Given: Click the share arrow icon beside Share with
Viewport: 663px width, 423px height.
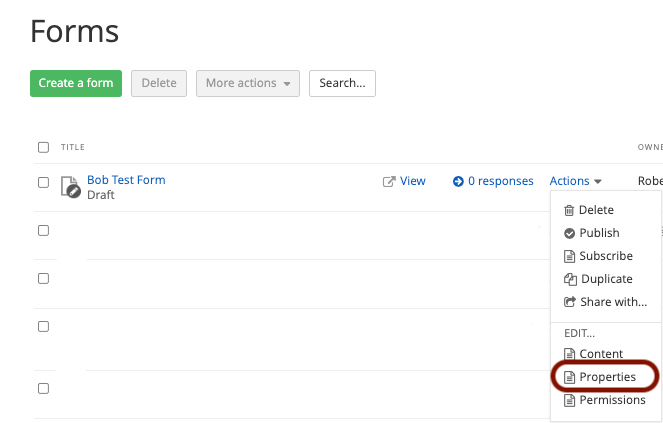Looking at the screenshot, I should (570, 302).
